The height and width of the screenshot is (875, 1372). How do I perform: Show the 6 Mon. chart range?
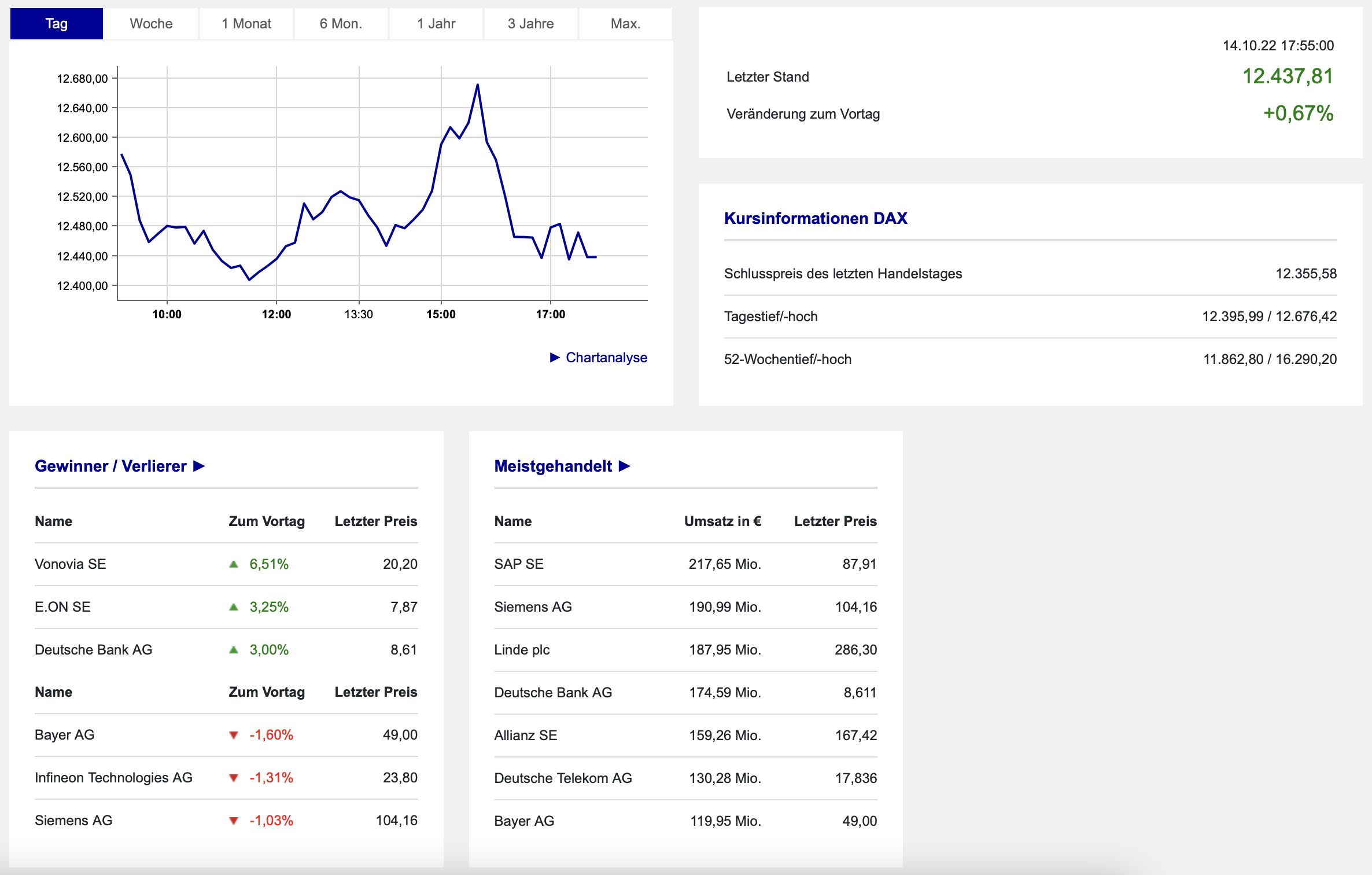coord(341,24)
